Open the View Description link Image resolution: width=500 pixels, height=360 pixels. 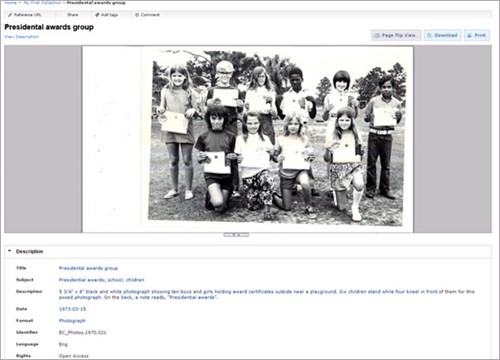click(22, 37)
